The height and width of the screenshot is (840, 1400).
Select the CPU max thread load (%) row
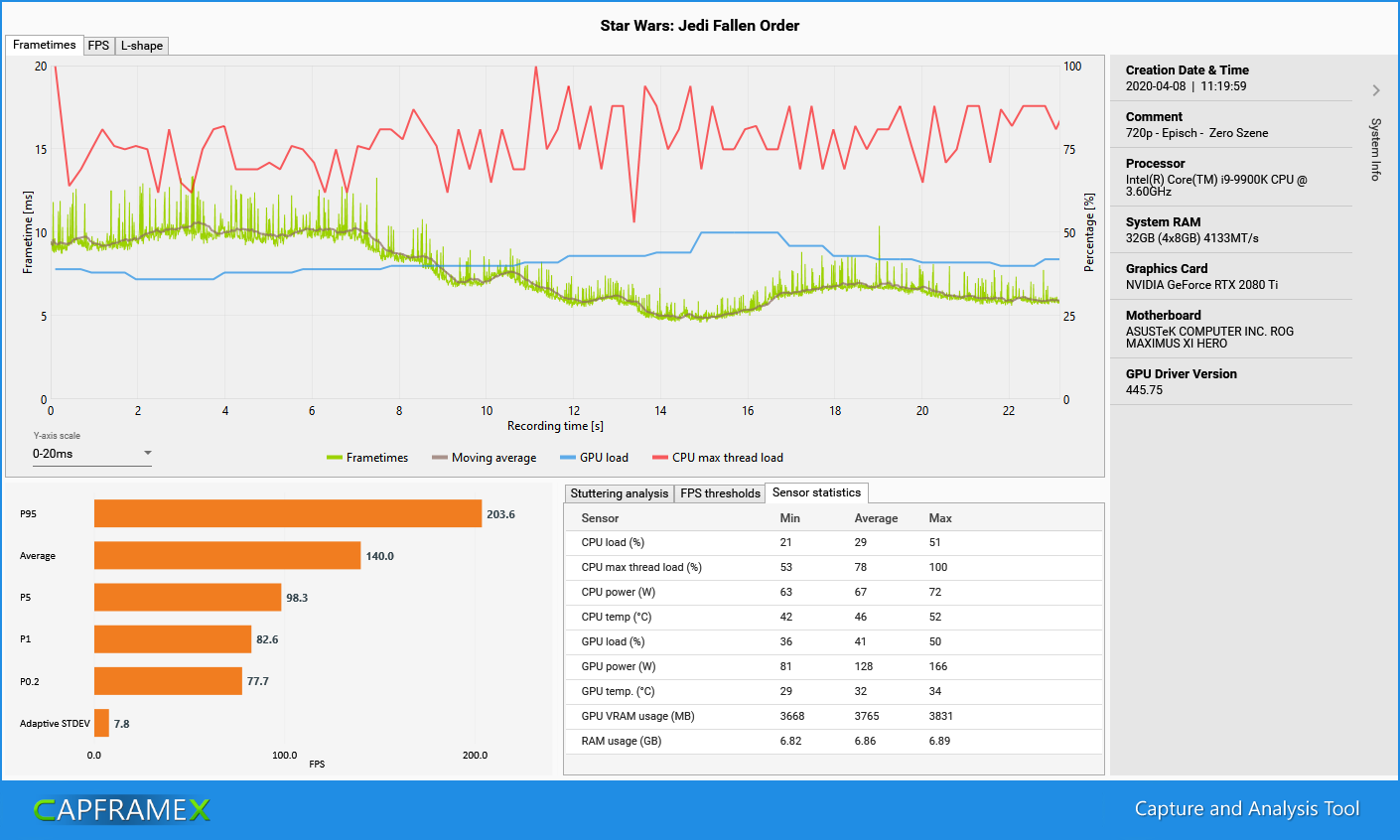tap(833, 568)
